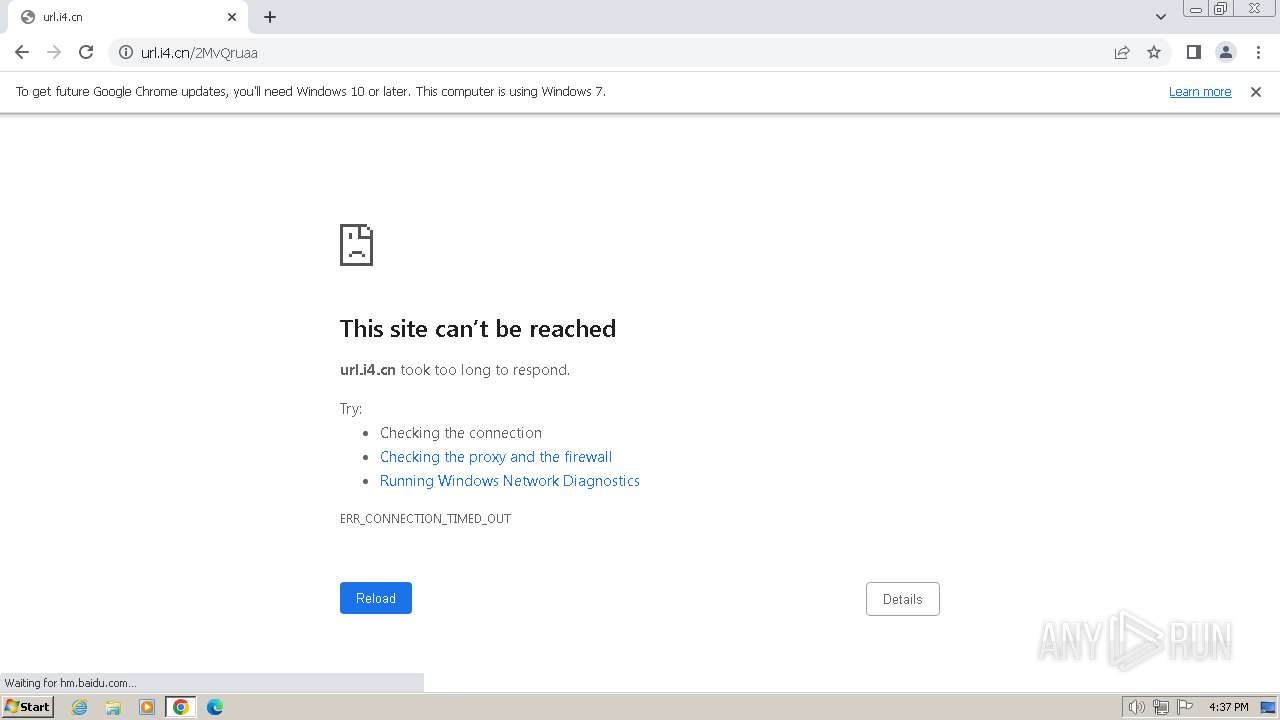Click the blue Reload button
This screenshot has width=1280, height=720.
coord(376,598)
